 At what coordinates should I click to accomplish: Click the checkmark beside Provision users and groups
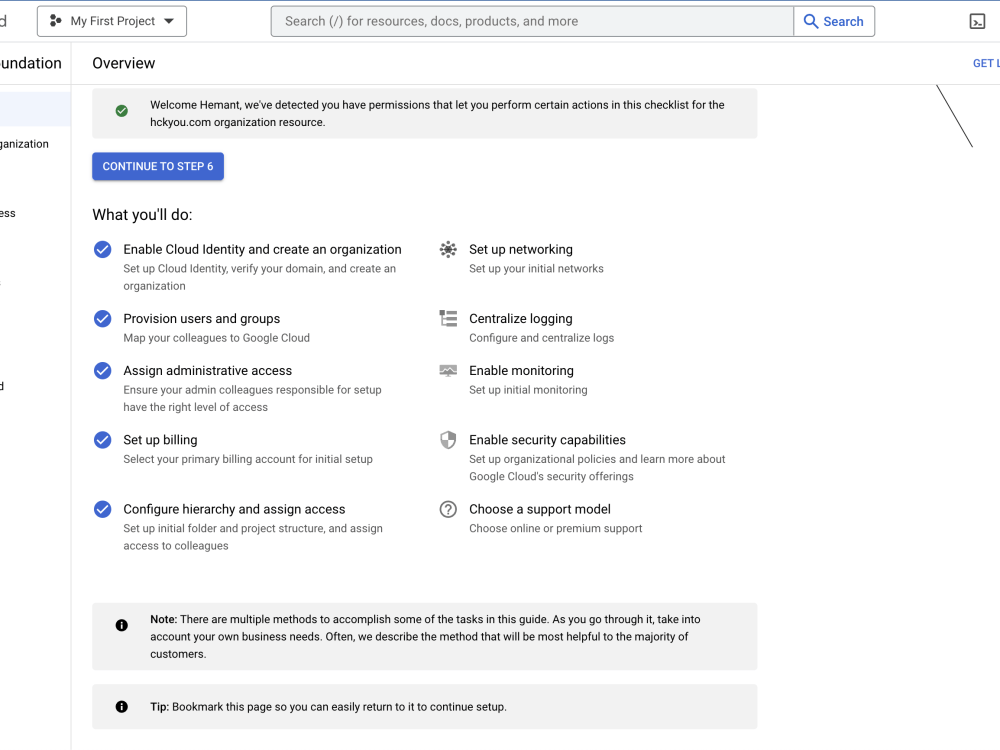point(102,318)
